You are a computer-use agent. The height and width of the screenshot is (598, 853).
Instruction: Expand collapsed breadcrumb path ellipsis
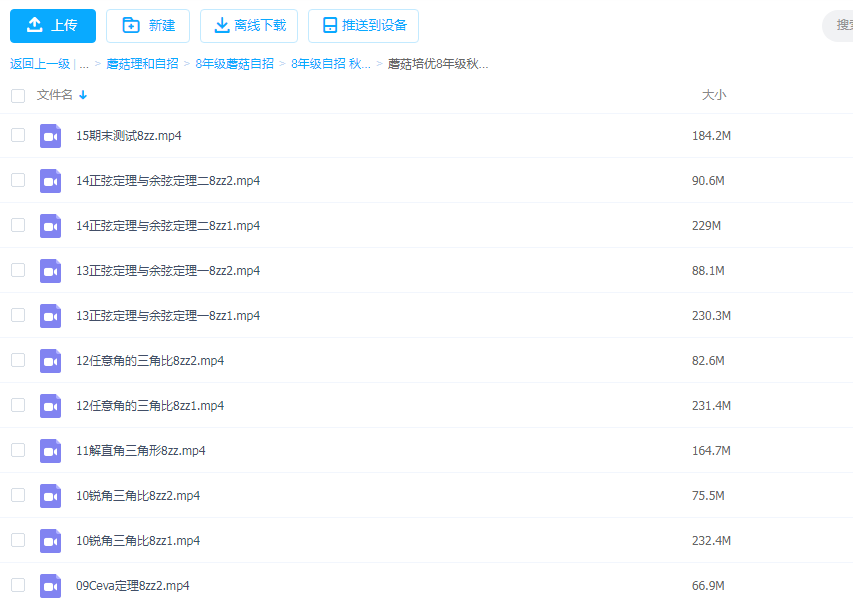coord(84,64)
